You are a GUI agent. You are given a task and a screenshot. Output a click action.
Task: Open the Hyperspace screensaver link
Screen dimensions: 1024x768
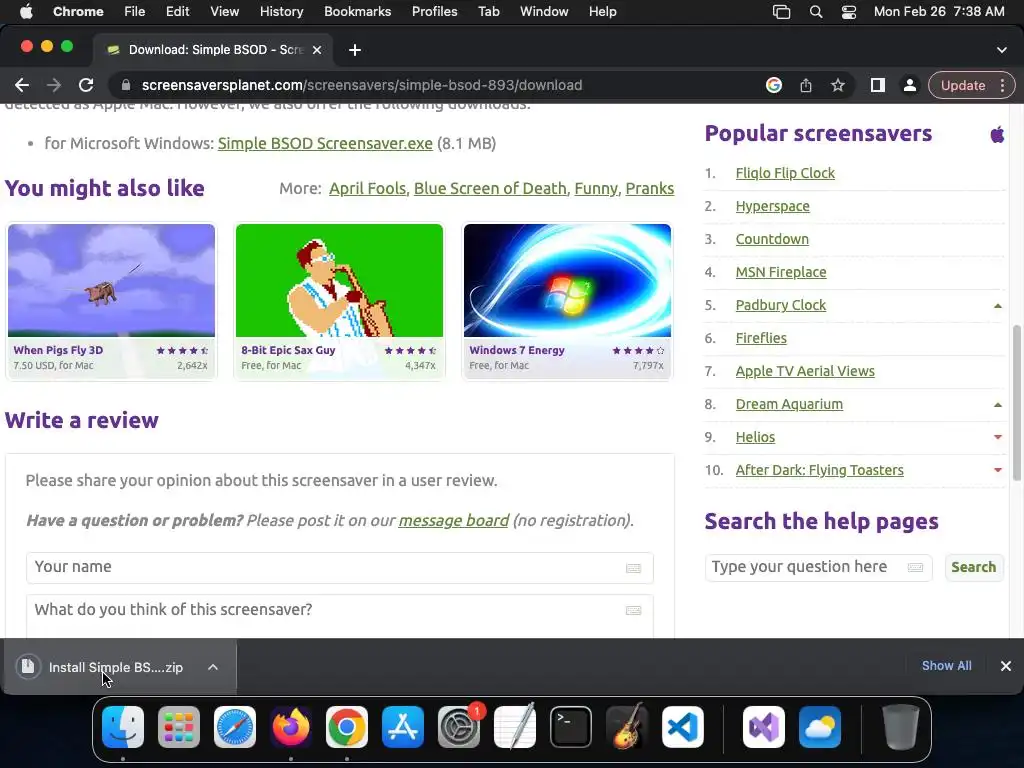(x=773, y=206)
